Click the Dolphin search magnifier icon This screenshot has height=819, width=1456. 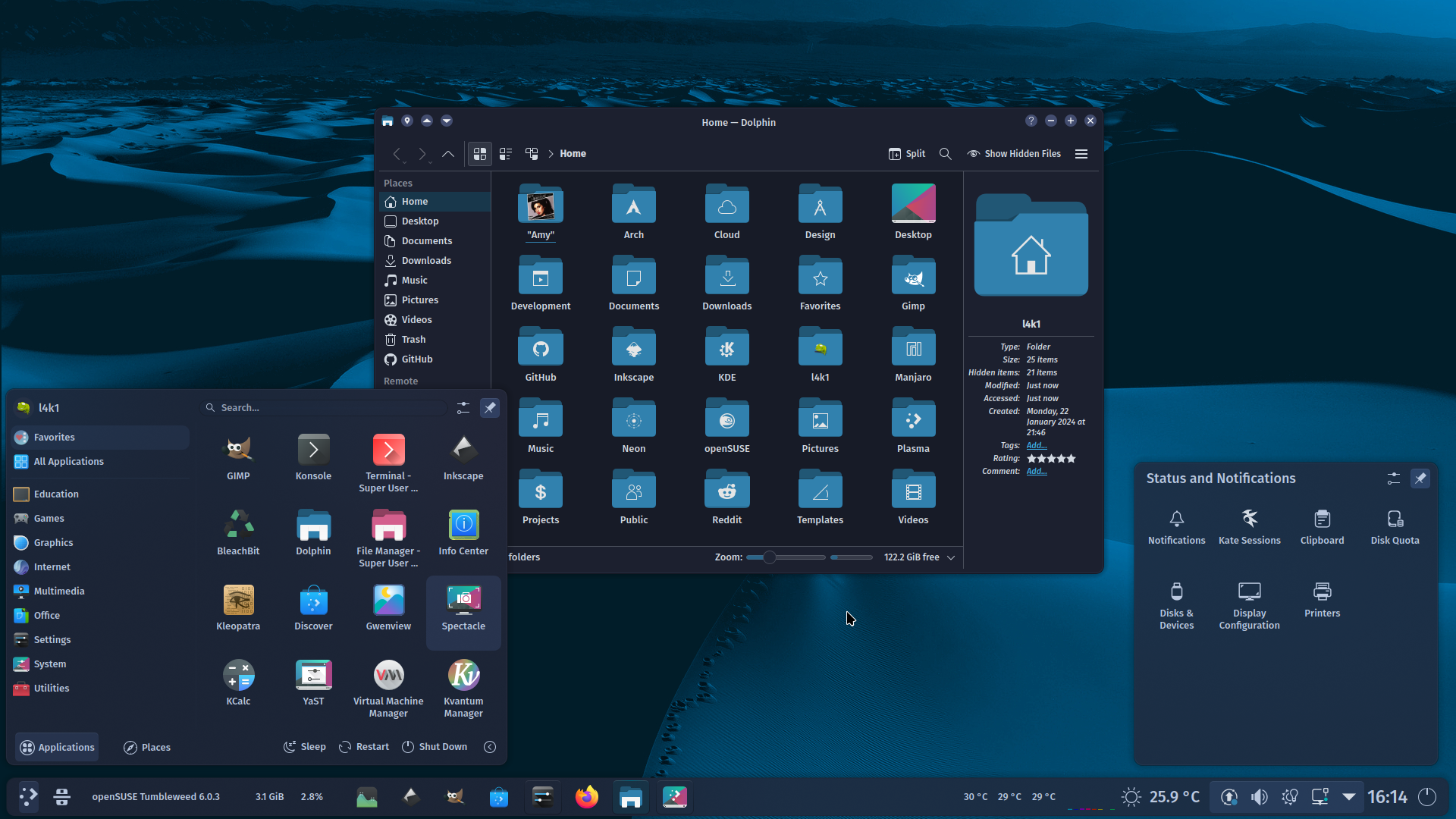pos(945,153)
